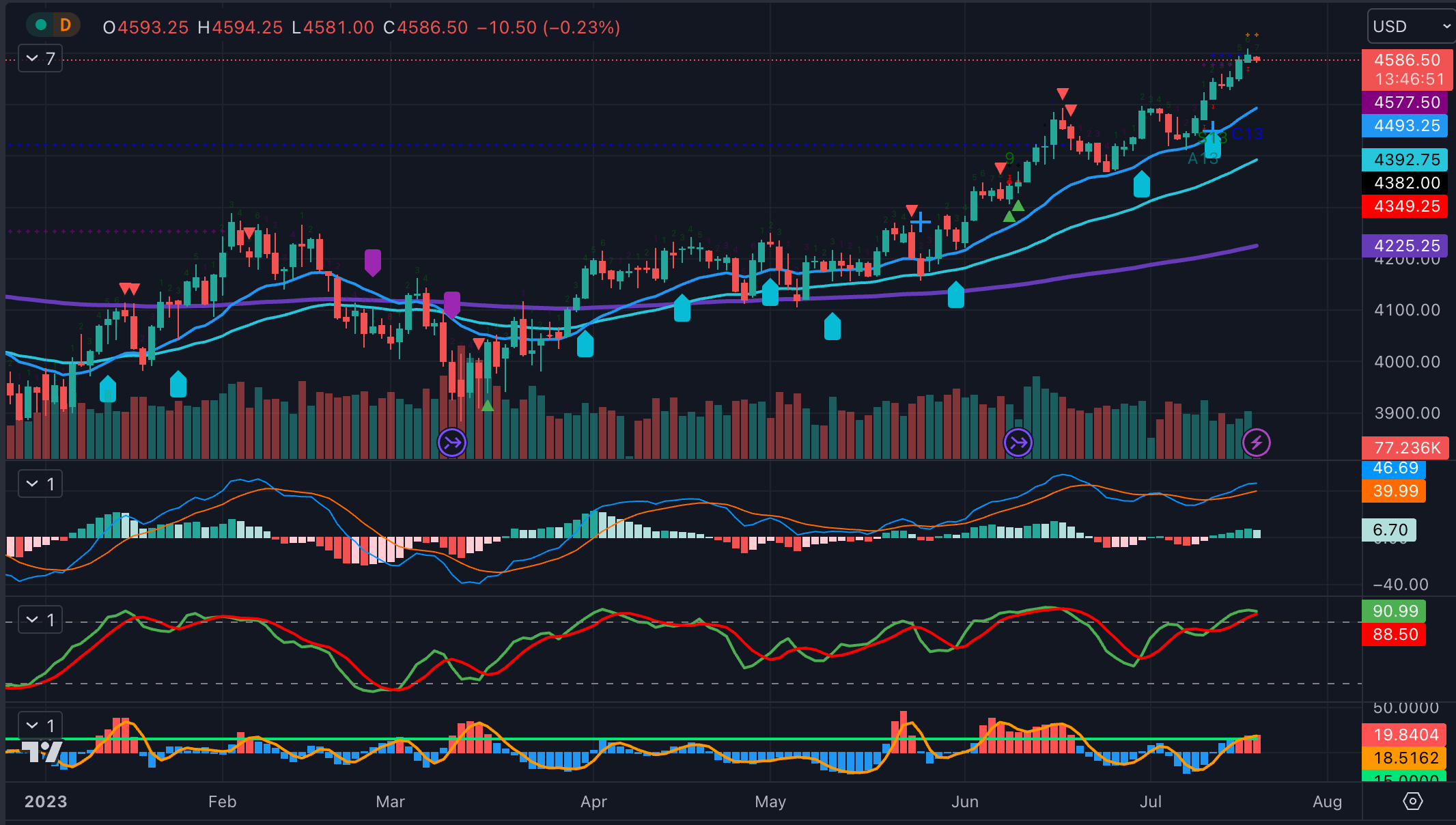
Task: Click the cyan buy marker in mid-January
Action: pyautogui.click(x=108, y=389)
